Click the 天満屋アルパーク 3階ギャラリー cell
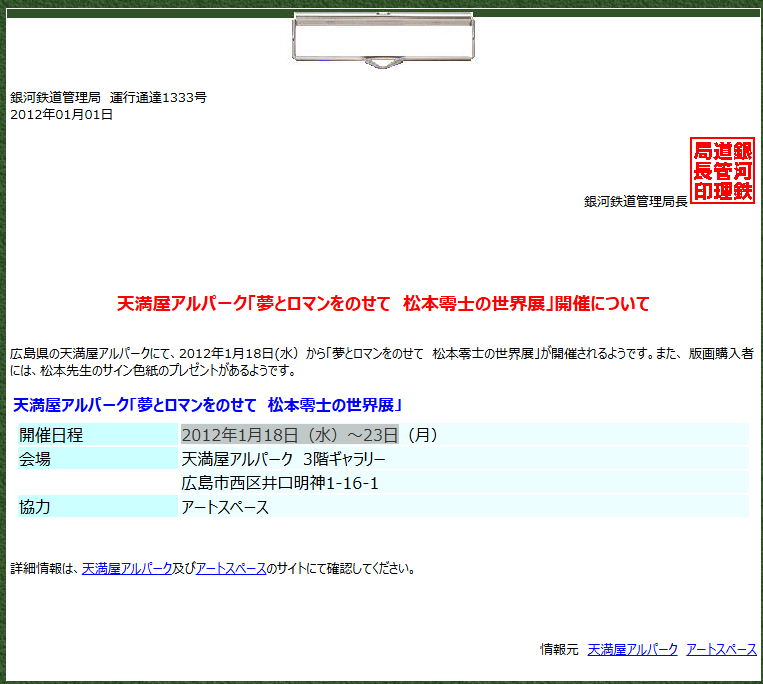The height and width of the screenshot is (684, 763). click(464, 459)
